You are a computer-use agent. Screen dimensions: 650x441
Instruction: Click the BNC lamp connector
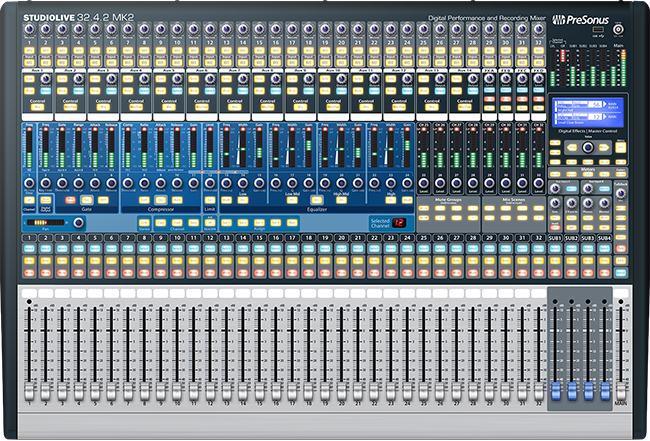(618, 29)
